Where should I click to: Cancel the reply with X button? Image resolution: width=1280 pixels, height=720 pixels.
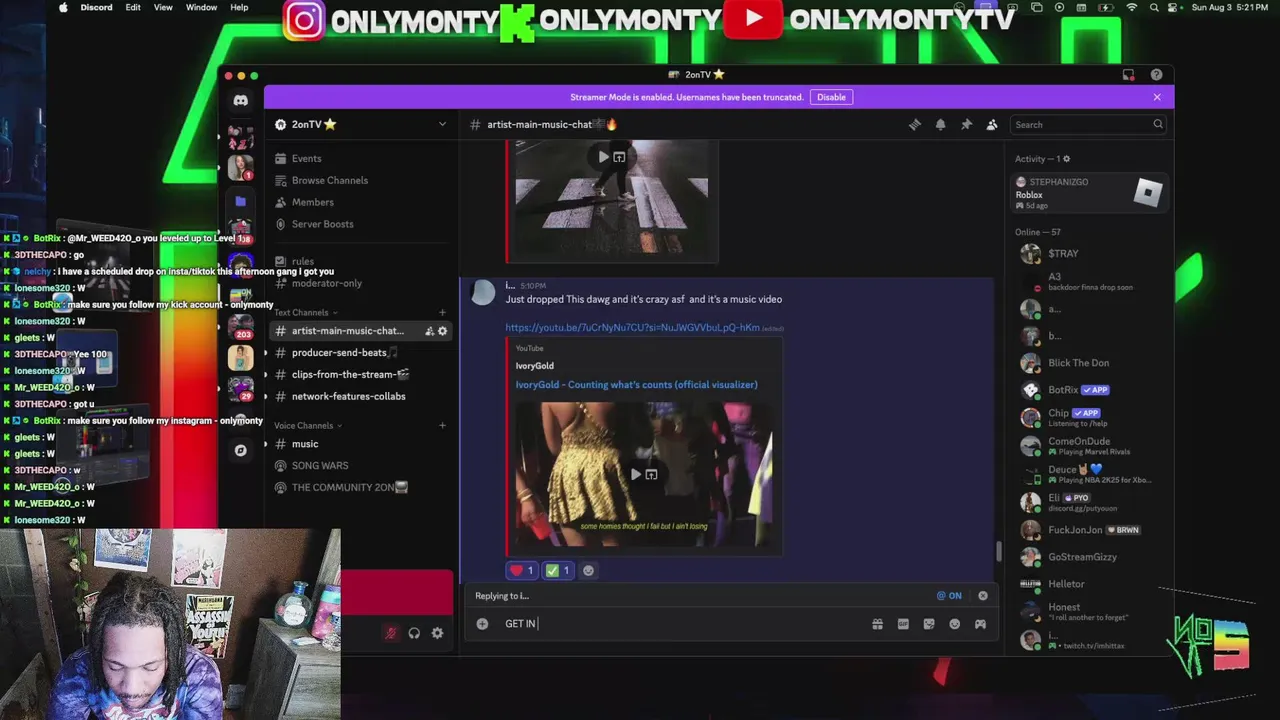983,596
